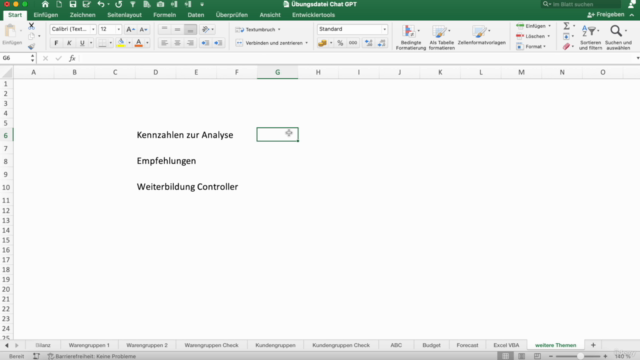Open Bedingte Formatierung
Screen dimensions: 640x360
411,37
